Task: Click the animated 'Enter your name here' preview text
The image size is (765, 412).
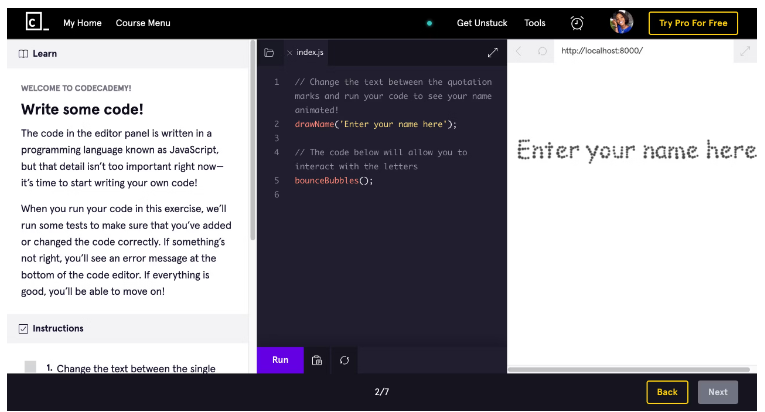Action: point(636,150)
